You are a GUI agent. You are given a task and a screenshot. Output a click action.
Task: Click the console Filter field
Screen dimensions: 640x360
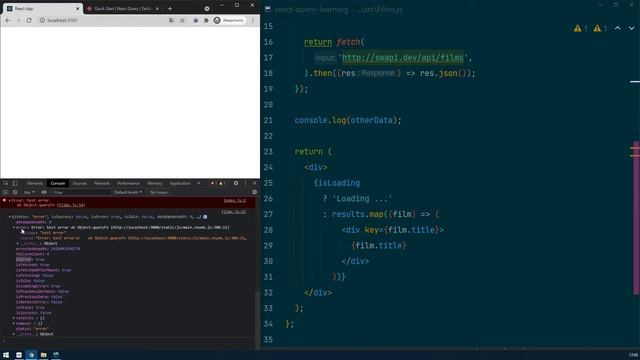point(81,192)
